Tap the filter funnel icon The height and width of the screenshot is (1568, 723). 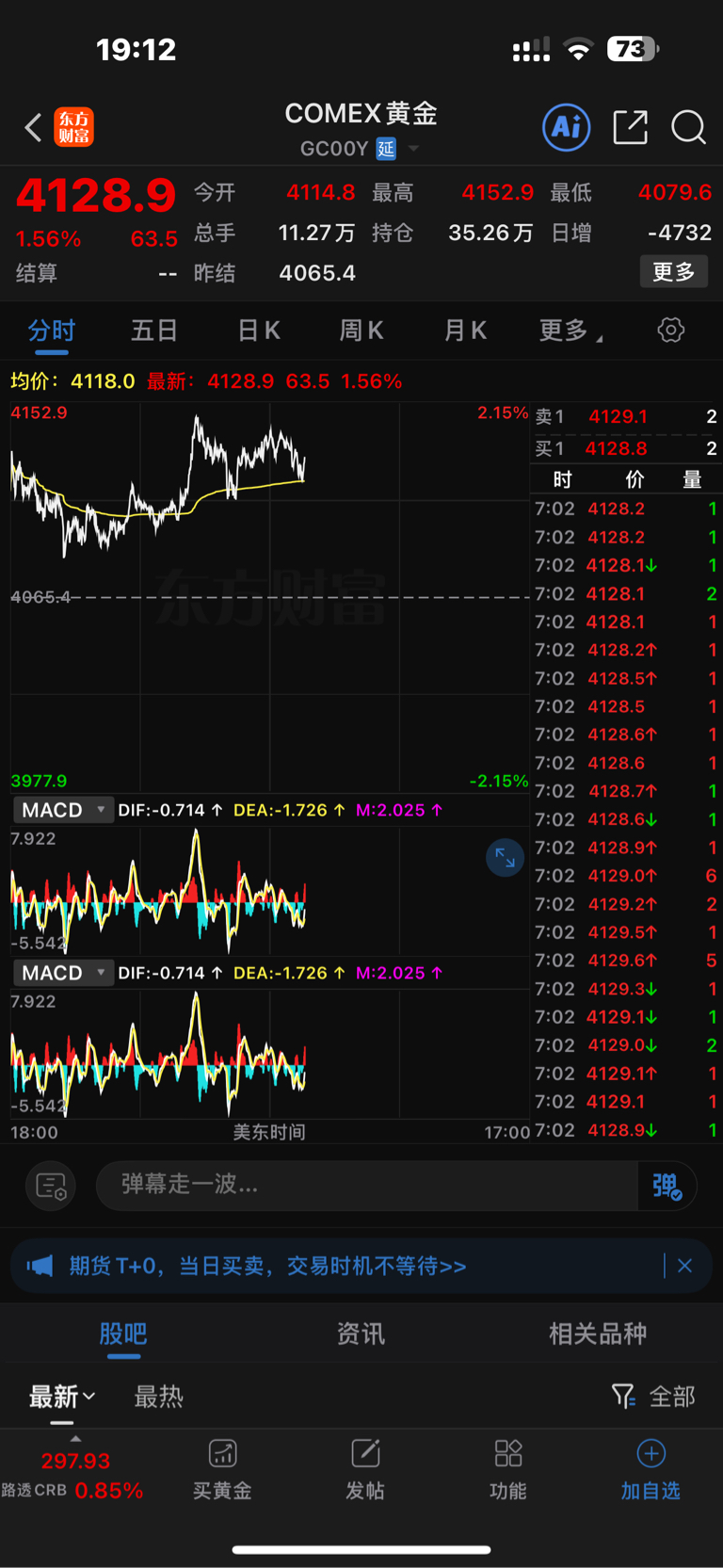[623, 1396]
